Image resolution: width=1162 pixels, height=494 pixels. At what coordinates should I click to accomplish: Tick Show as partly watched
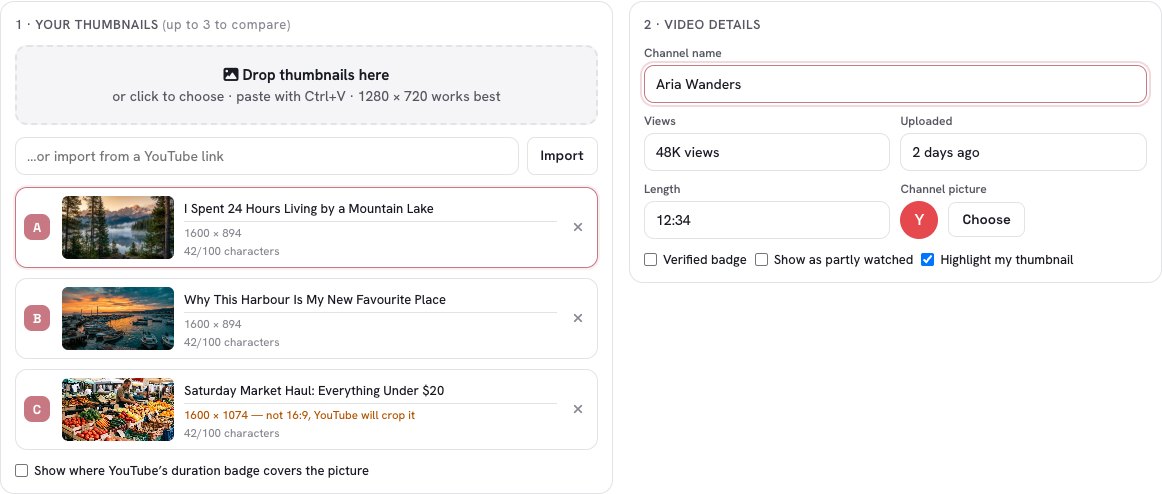tap(761, 260)
